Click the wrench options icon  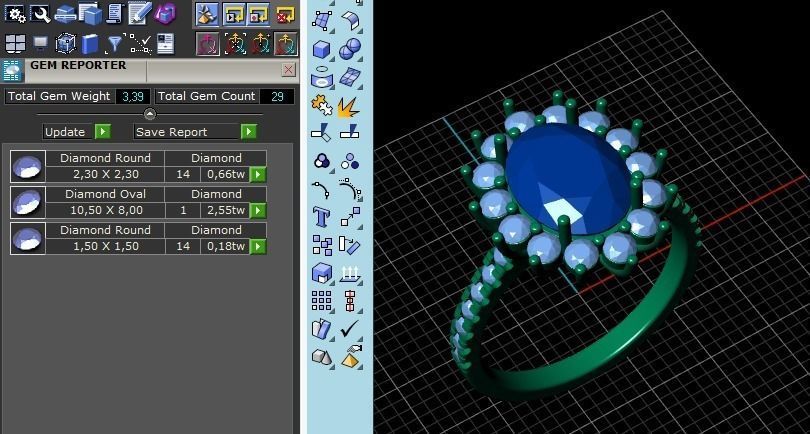pyautogui.click(x=40, y=14)
